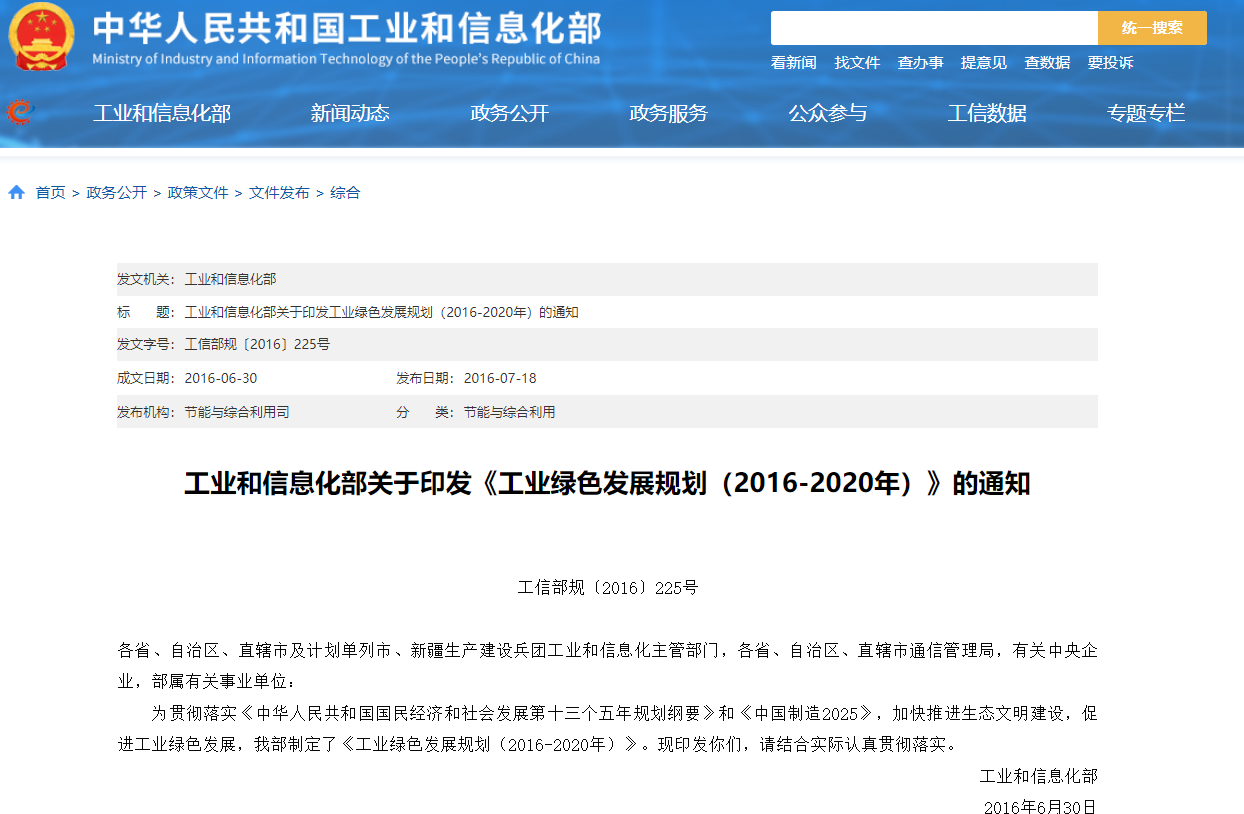This screenshot has height=814, width=1244.
Task: Open the 查办事 quick link
Action: [x=920, y=62]
